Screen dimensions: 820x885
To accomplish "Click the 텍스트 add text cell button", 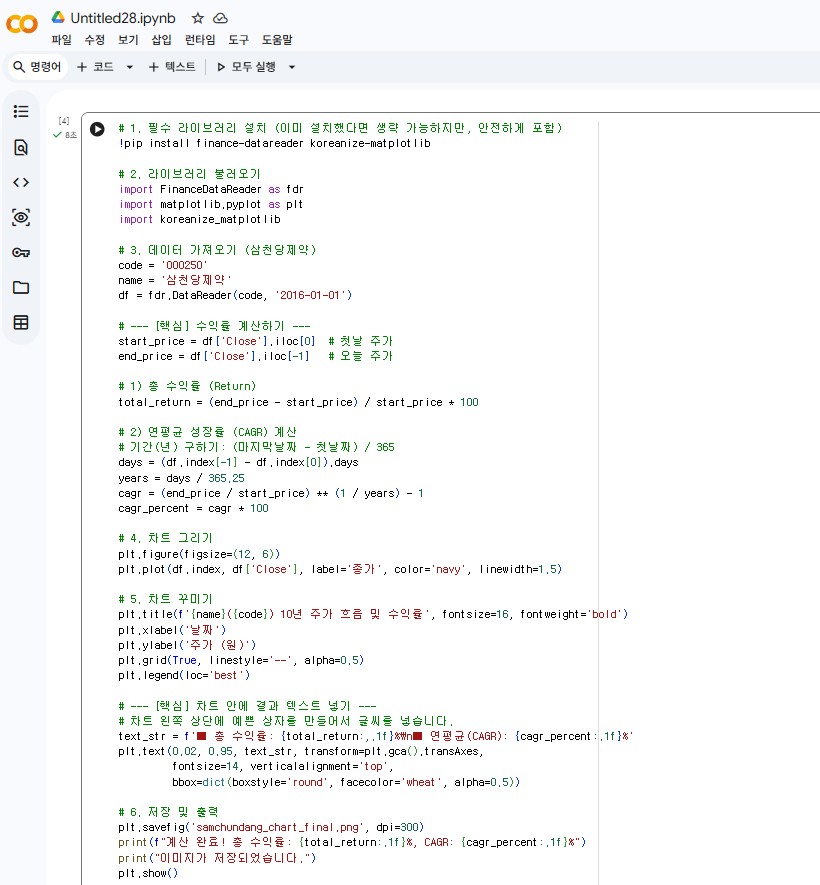I will pyautogui.click(x=172, y=67).
